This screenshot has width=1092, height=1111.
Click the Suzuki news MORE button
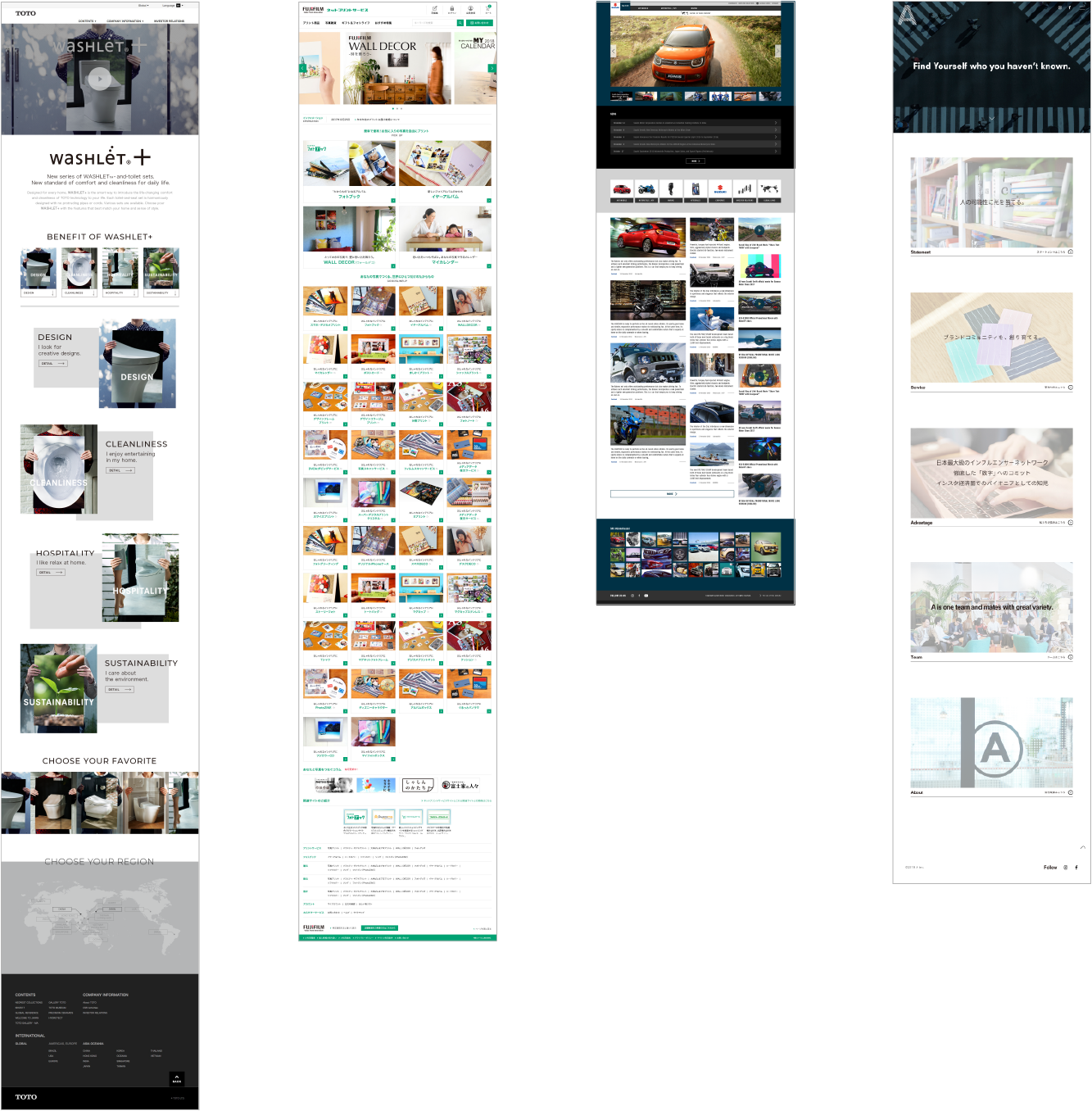pos(696,161)
